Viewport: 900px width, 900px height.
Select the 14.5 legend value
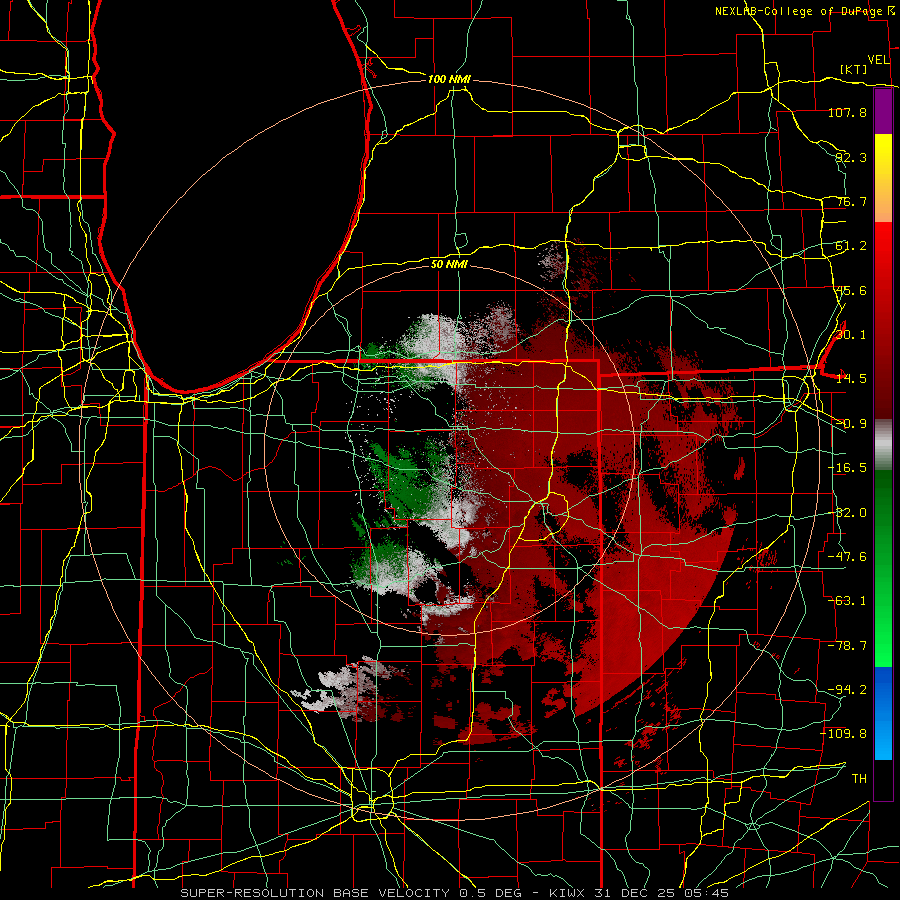coord(851,379)
